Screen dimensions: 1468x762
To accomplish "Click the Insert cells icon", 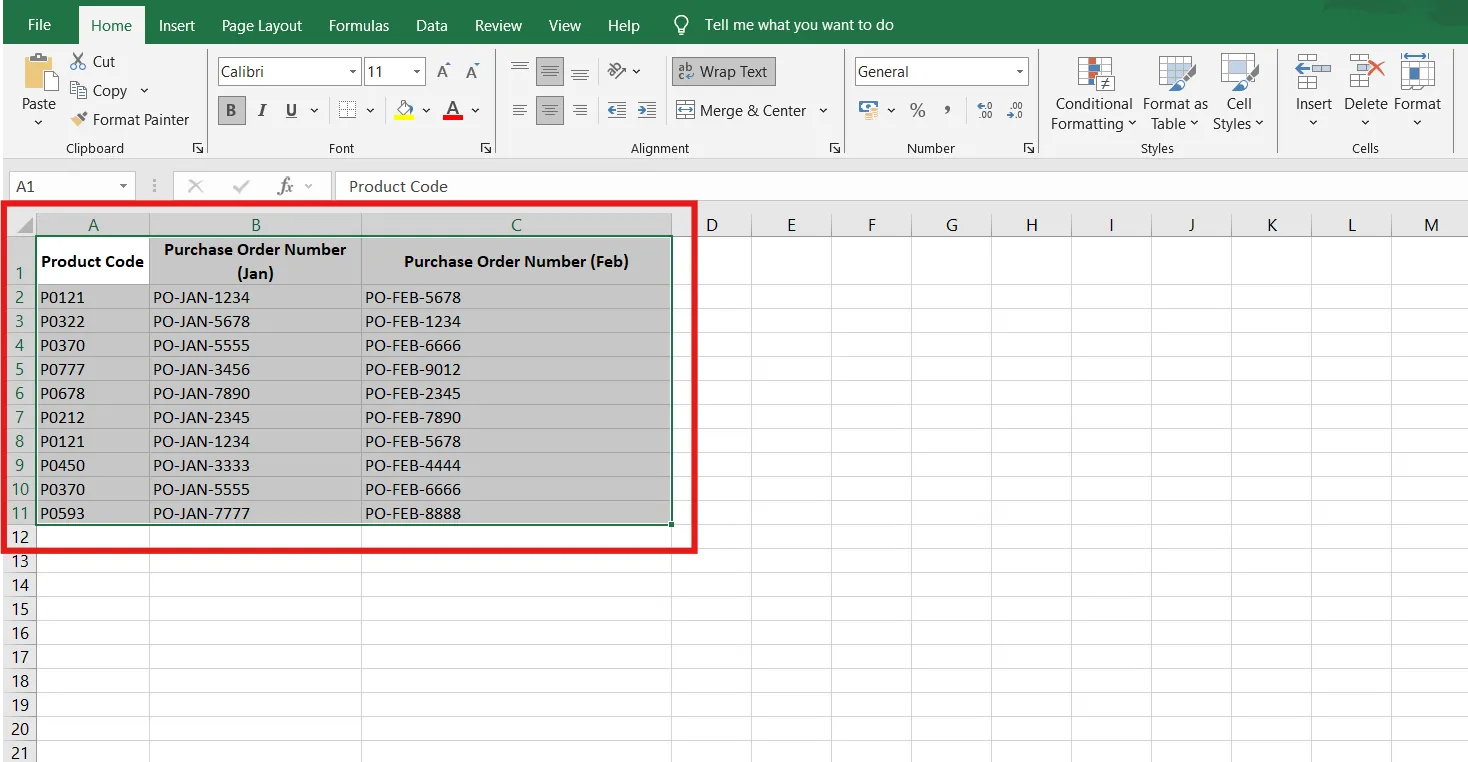I will pyautogui.click(x=1313, y=73).
